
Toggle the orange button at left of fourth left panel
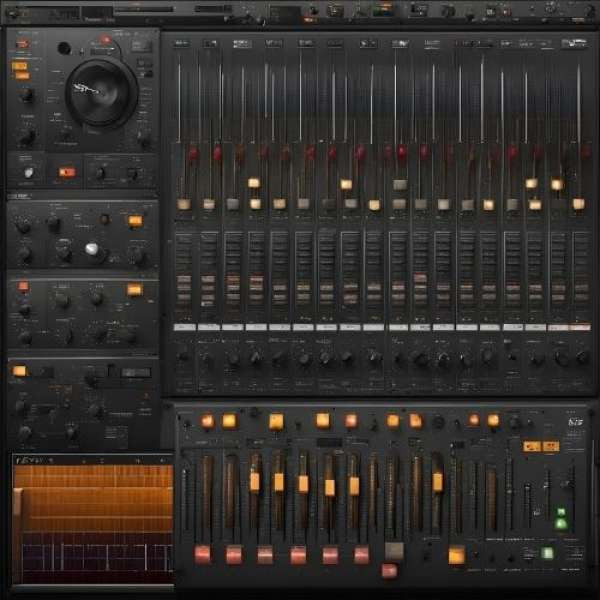point(19,371)
